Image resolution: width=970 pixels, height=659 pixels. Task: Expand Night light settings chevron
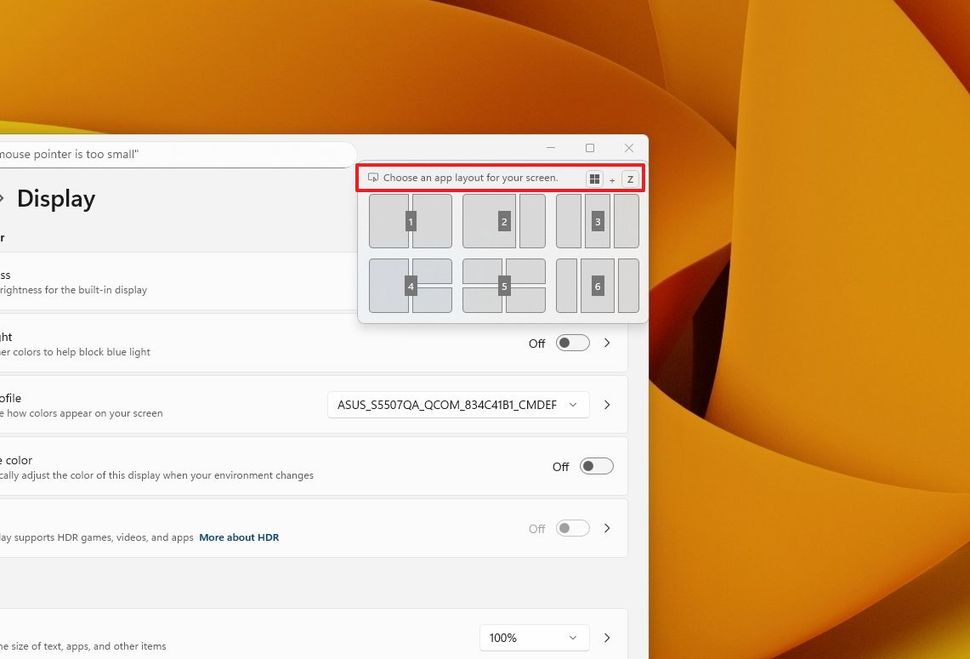coord(607,343)
